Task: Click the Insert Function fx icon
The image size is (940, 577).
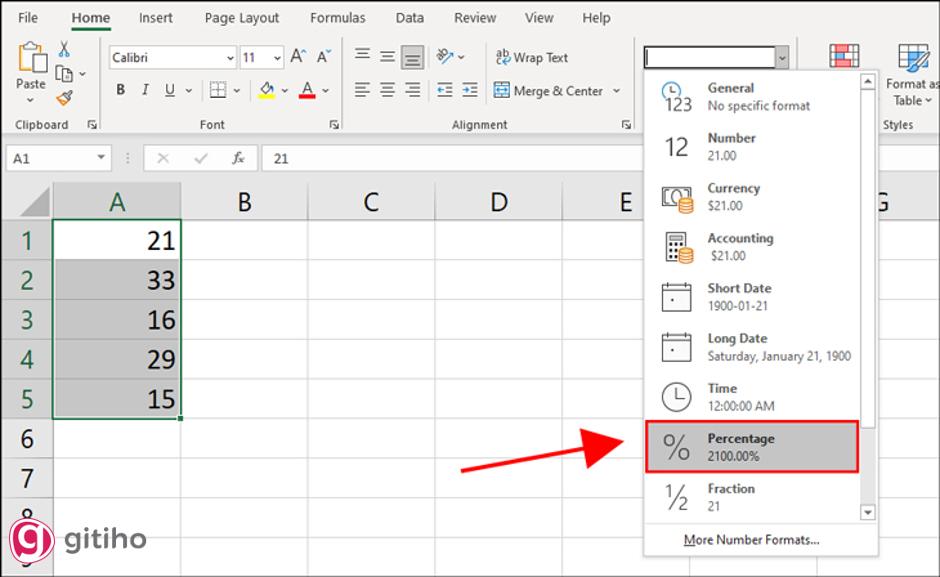Action: coord(238,158)
